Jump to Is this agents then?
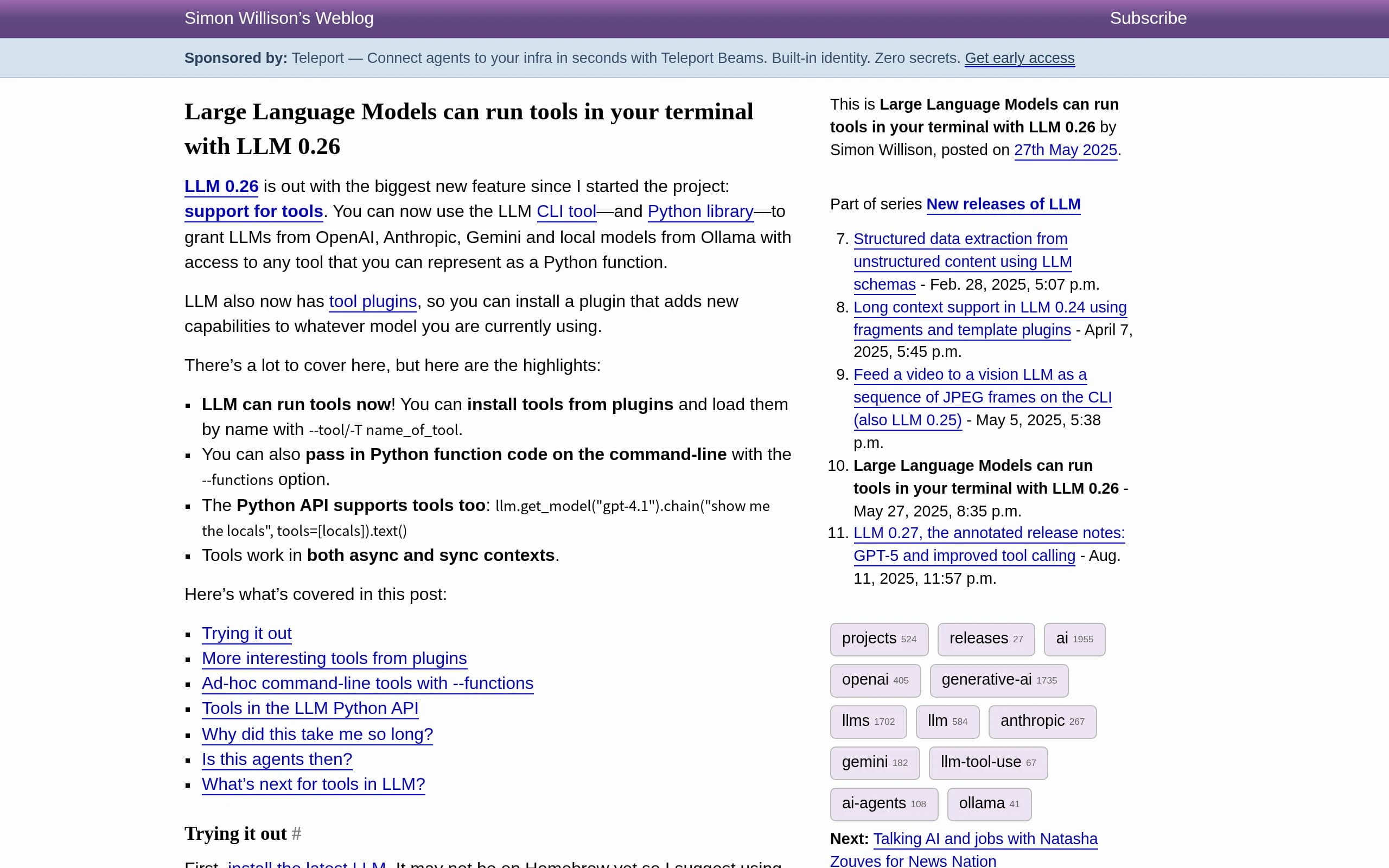The height and width of the screenshot is (868, 1389). click(x=277, y=759)
